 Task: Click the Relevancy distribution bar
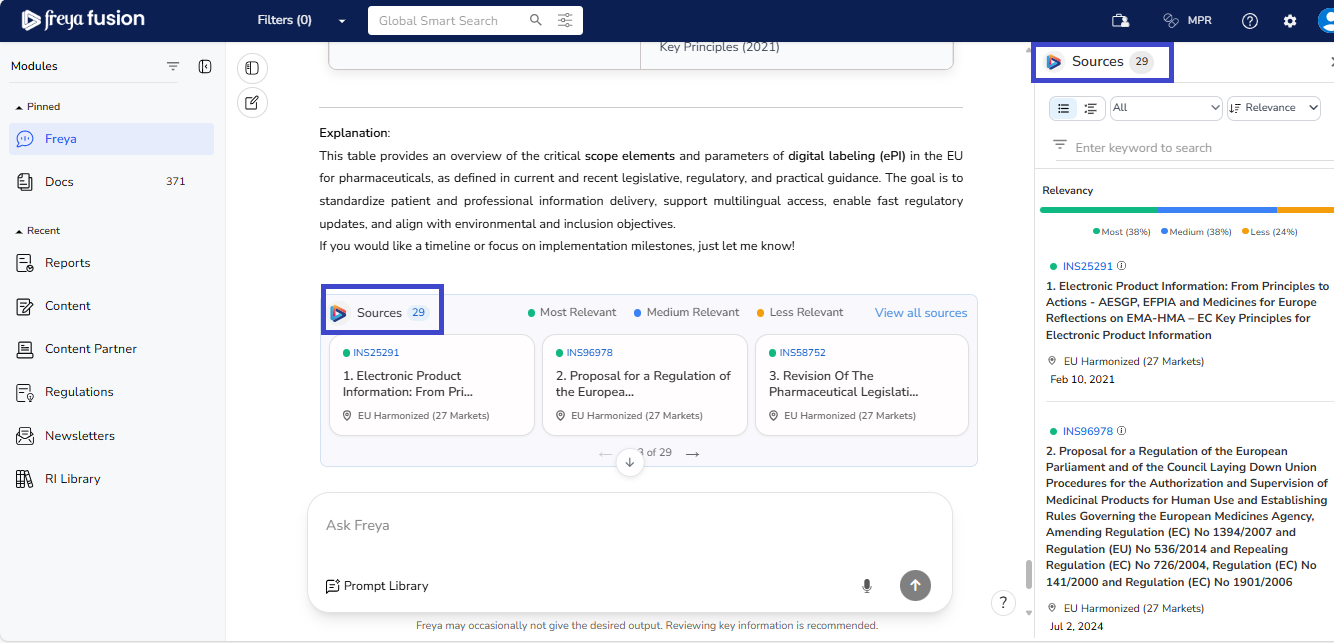click(1186, 210)
